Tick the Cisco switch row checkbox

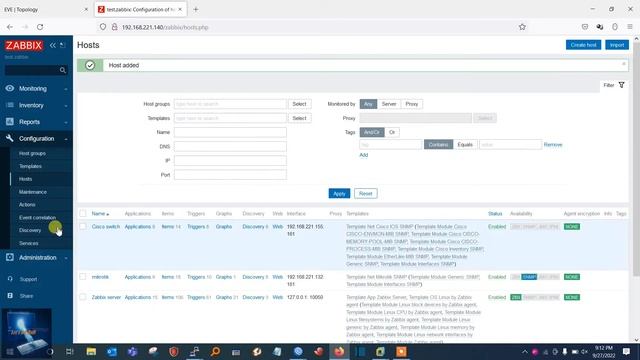[83, 227]
